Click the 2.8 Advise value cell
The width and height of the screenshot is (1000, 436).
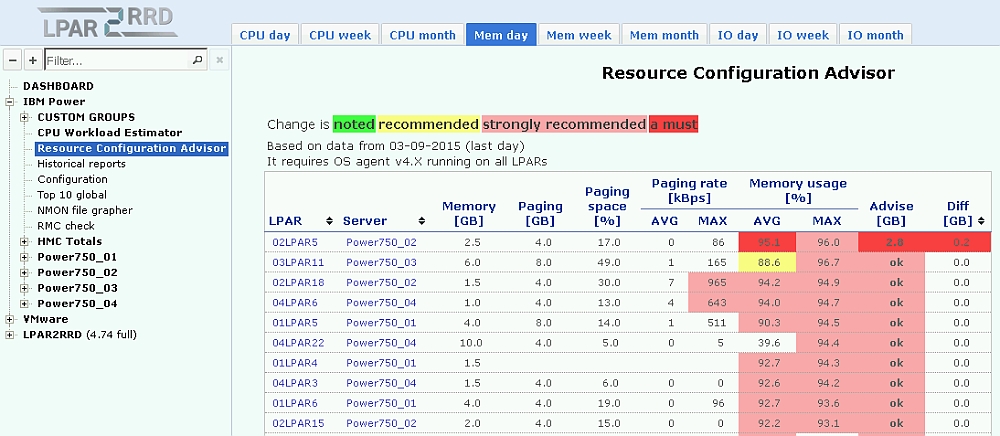892,243
